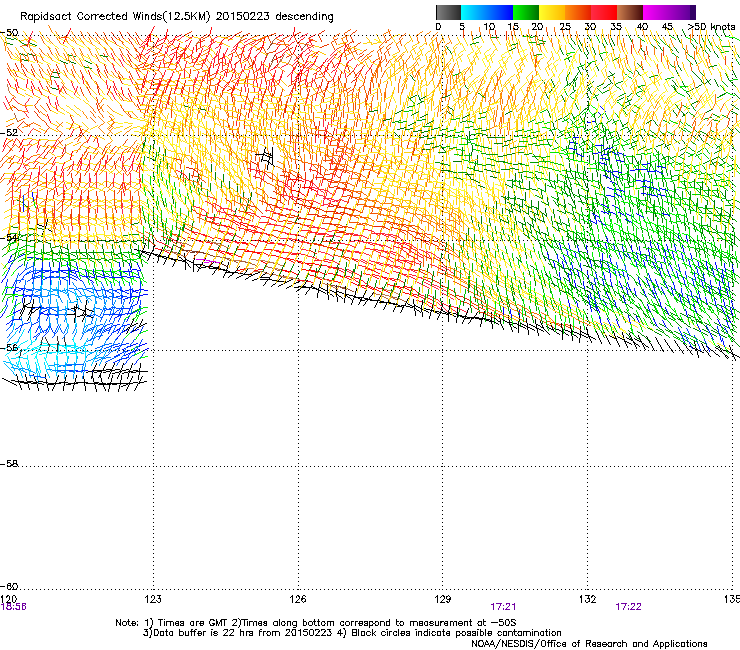Click the longitude label "129"
This screenshot has width=740, height=650.
[x=443, y=599]
